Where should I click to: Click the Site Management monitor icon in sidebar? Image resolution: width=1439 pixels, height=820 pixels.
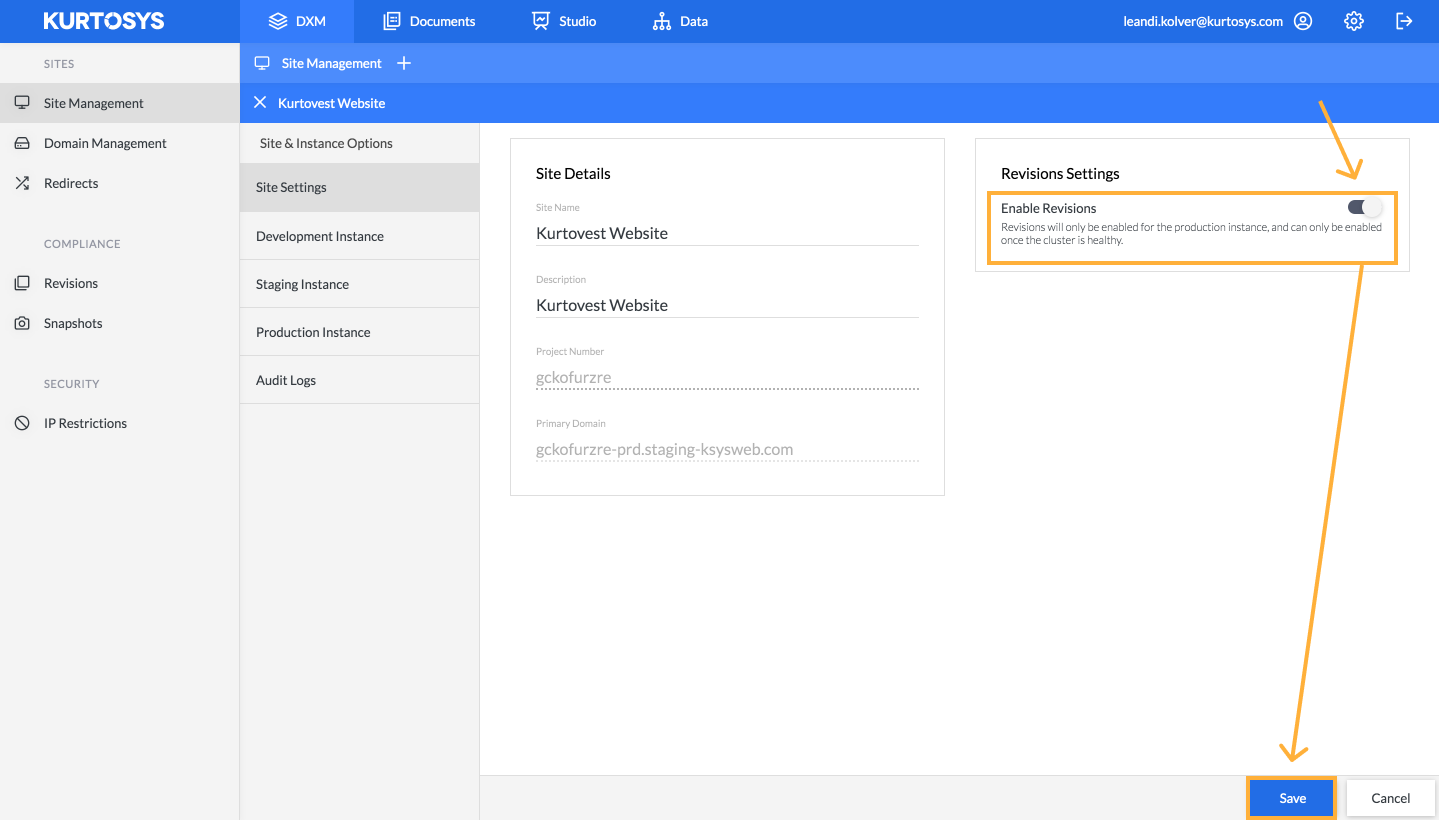point(22,103)
